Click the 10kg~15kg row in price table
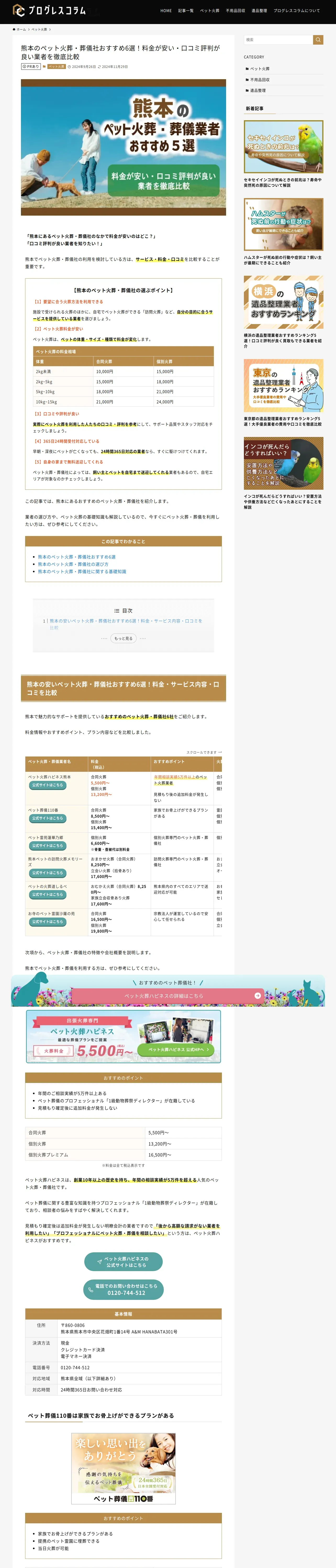 click(123, 402)
